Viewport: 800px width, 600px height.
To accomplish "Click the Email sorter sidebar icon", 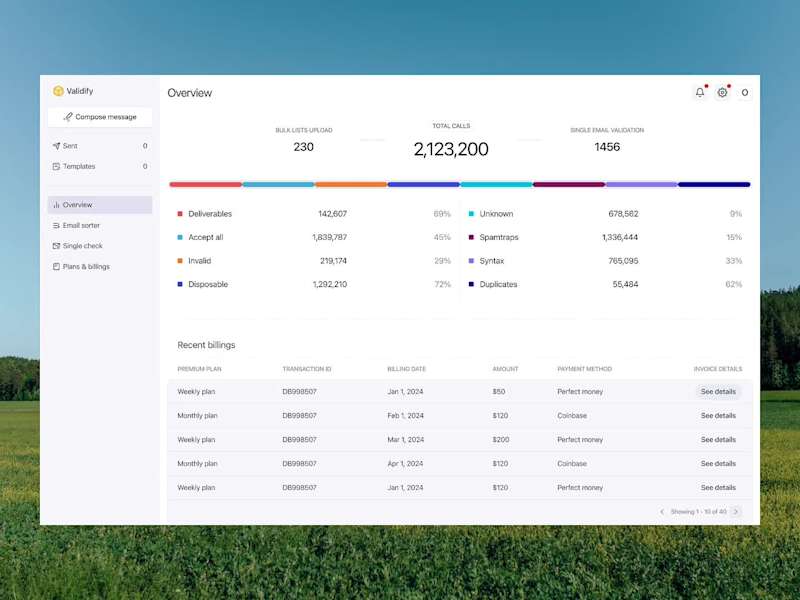I will pyautogui.click(x=54, y=225).
